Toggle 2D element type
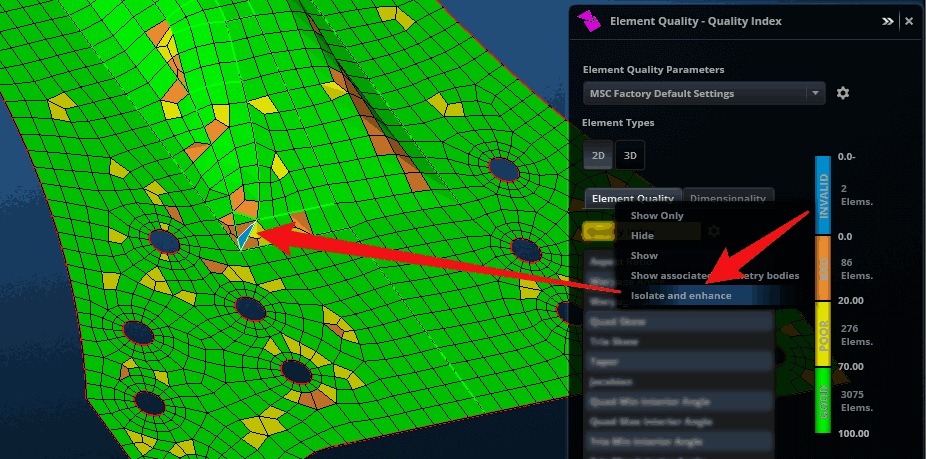The height and width of the screenshot is (459, 926). [x=598, y=156]
